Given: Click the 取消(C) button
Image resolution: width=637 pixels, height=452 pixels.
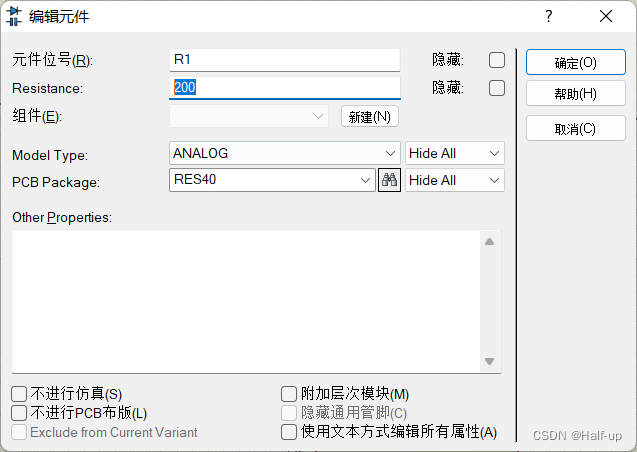Looking at the screenshot, I should [x=576, y=129].
